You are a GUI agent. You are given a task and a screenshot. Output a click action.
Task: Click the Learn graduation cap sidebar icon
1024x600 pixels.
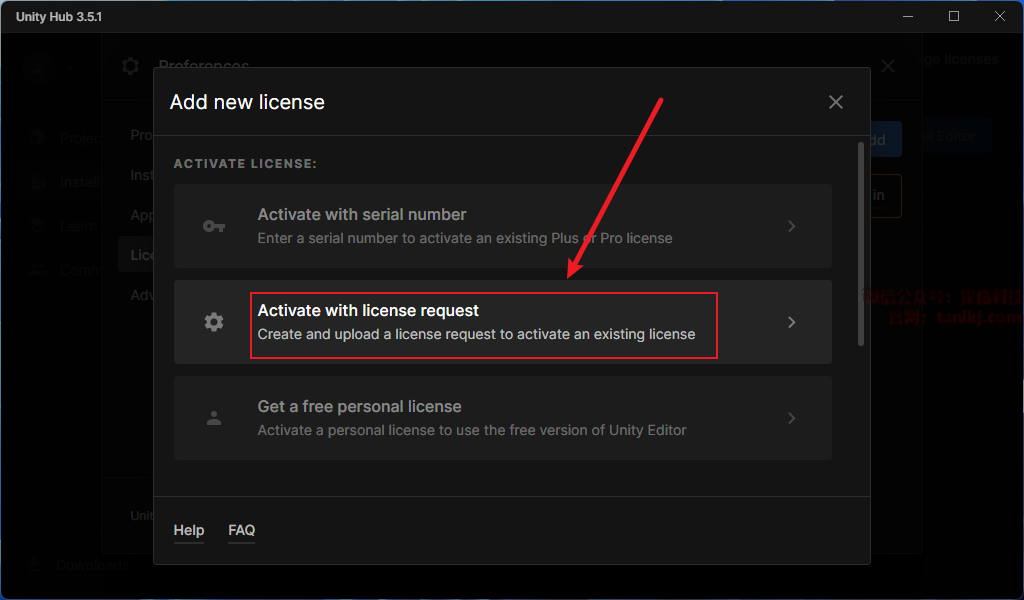(38, 226)
